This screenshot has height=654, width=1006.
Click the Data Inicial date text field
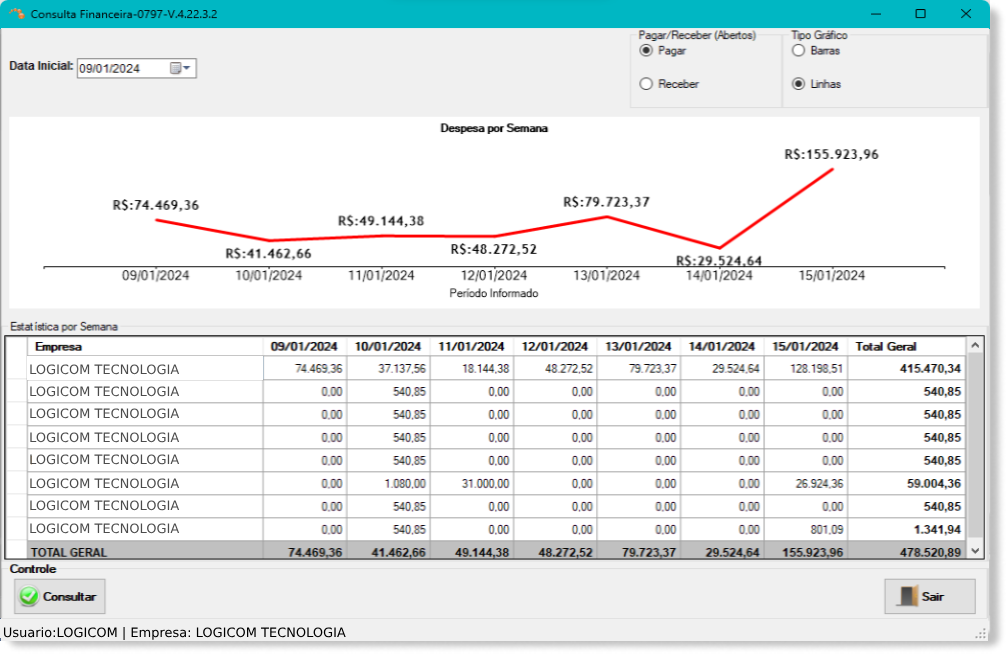[120, 69]
